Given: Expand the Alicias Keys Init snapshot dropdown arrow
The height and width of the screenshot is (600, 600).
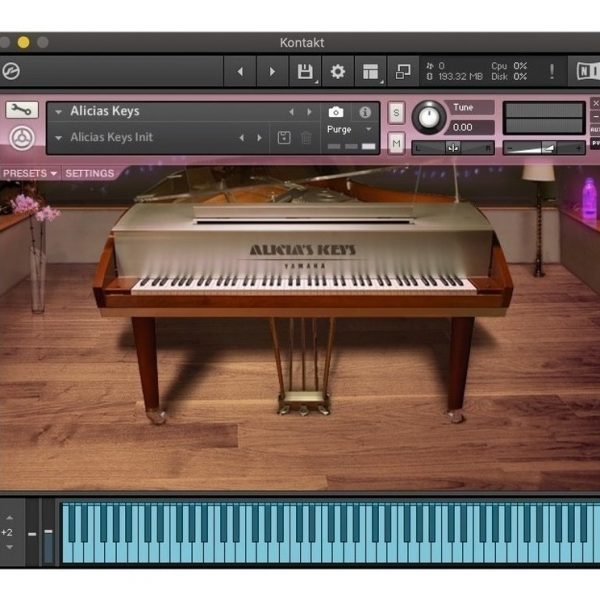Looking at the screenshot, I should click(x=58, y=138).
